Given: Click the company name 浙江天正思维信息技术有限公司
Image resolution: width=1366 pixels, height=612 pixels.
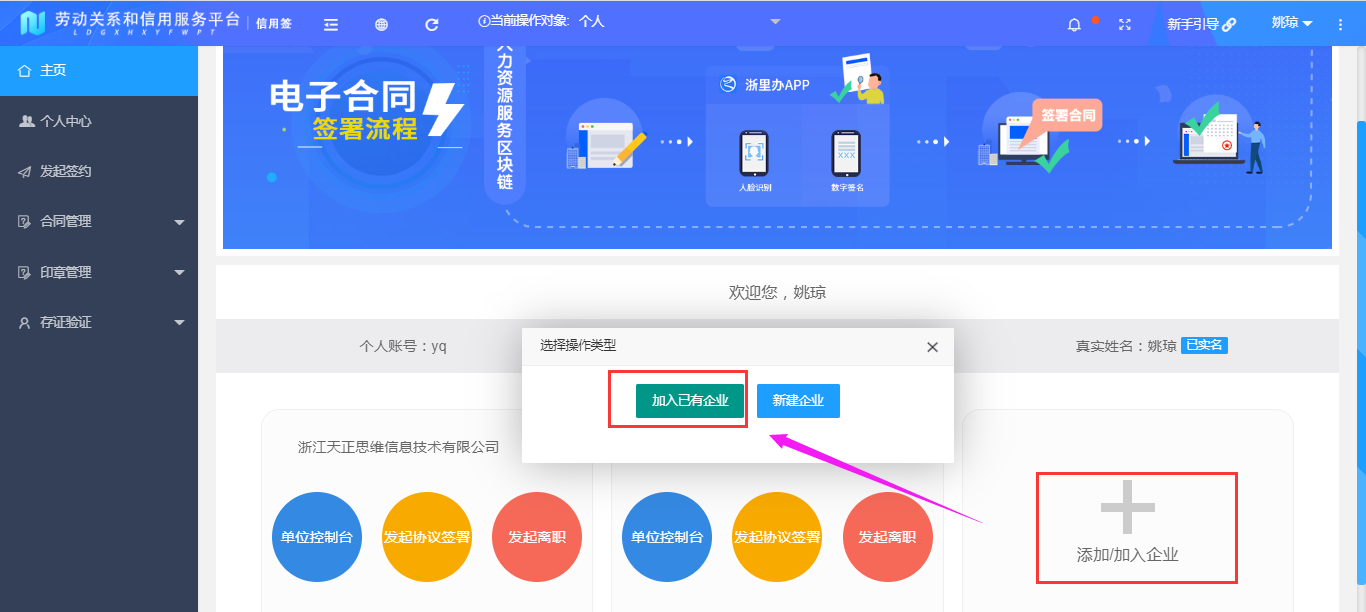Looking at the screenshot, I should 398,448.
